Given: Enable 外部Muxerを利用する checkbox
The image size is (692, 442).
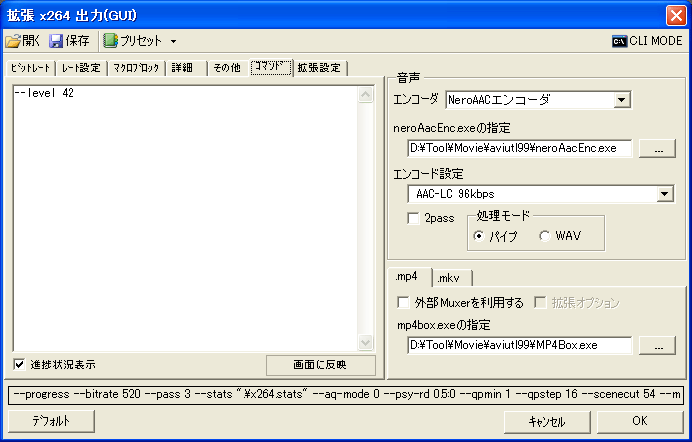Looking at the screenshot, I should click(x=403, y=303).
